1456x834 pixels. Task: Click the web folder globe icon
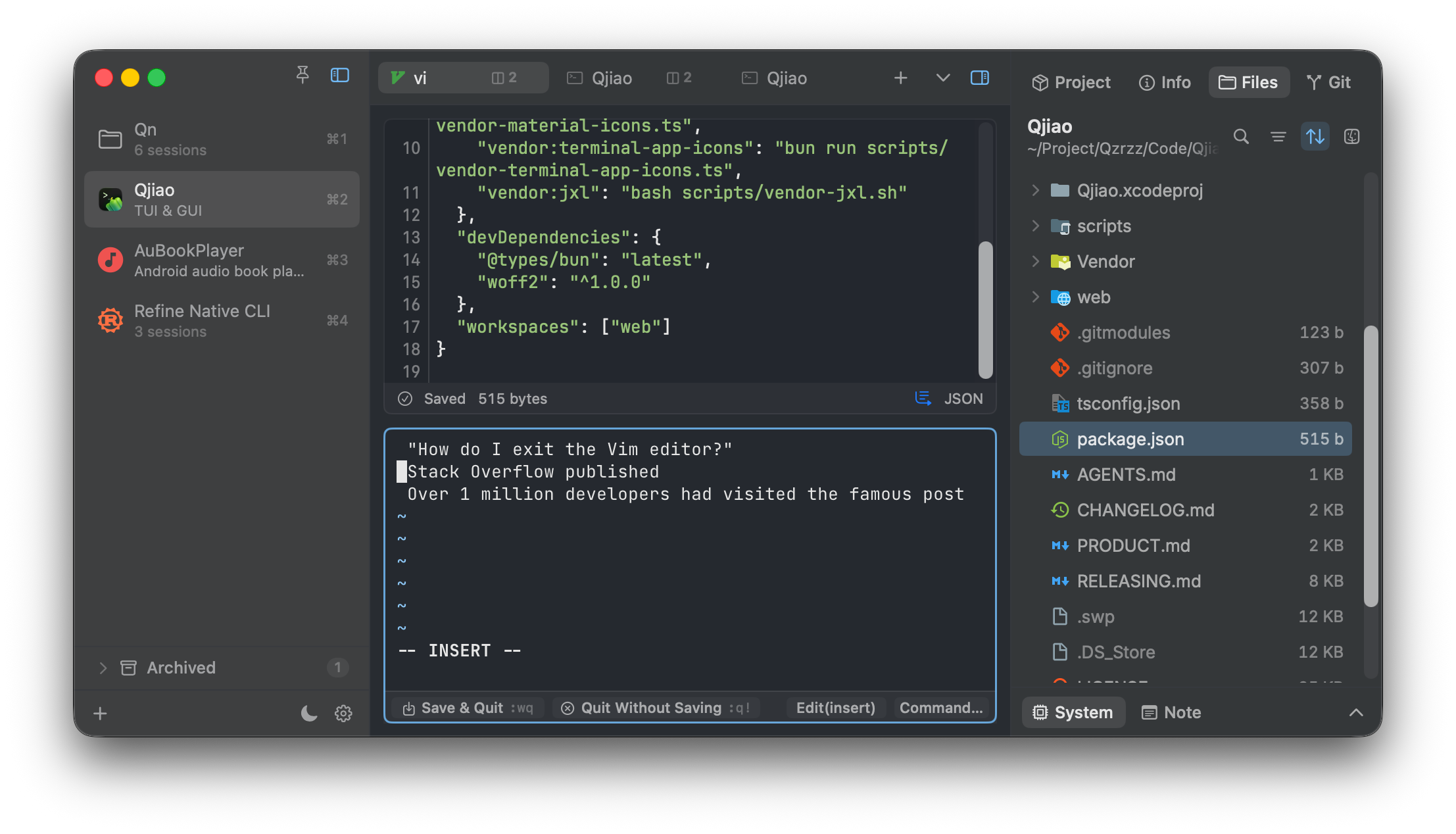(x=1059, y=297)
